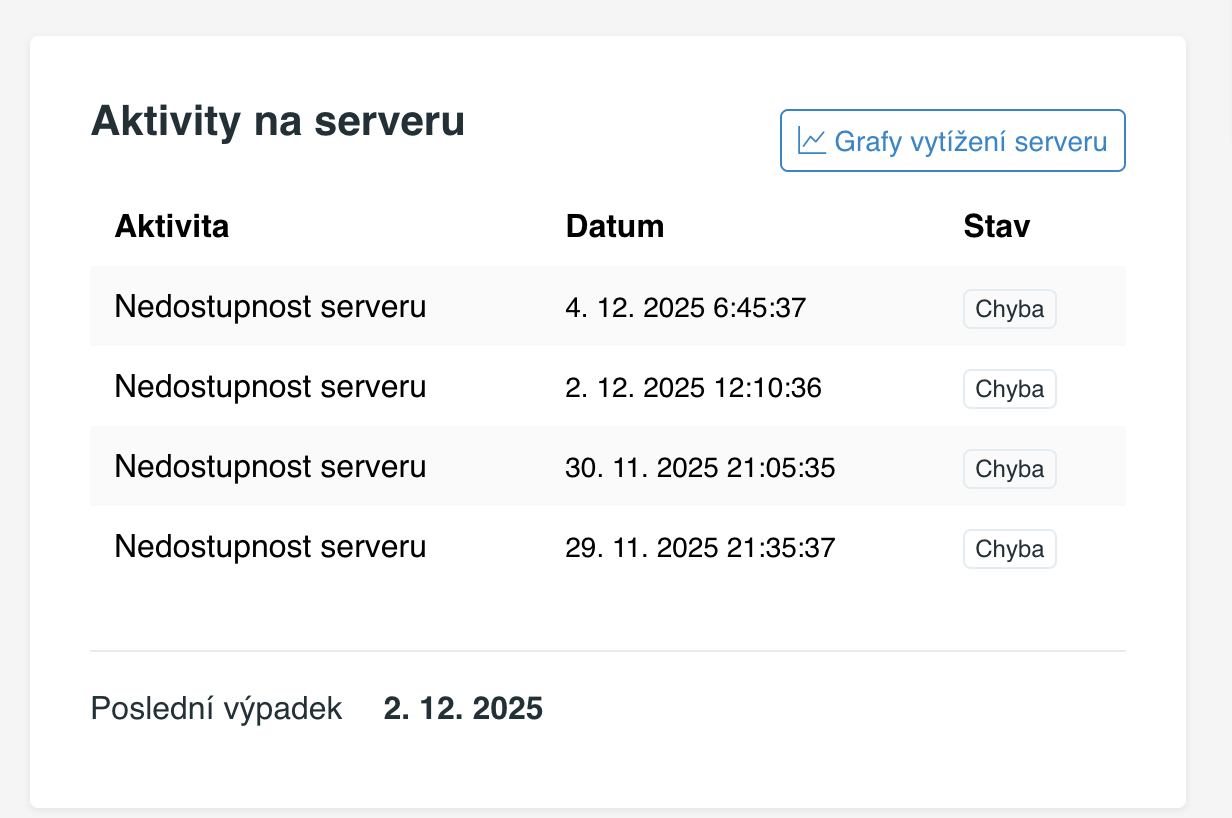Click Nedostupnost serveru in the second row
The width and height of the screenshot is (1232, 818).
(x=270, y=387)
